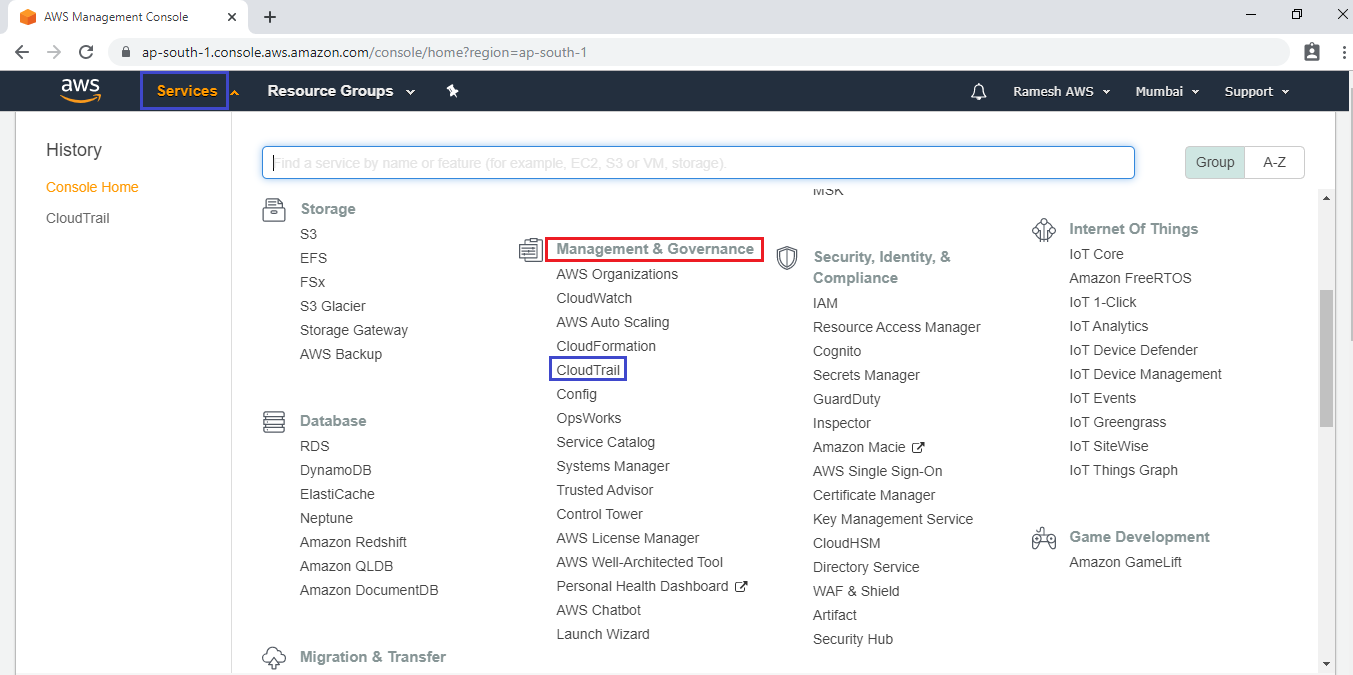Click the services list scrollbar thumb
The width and height of the screenshot is (1353, 675).
point(1327,357)
